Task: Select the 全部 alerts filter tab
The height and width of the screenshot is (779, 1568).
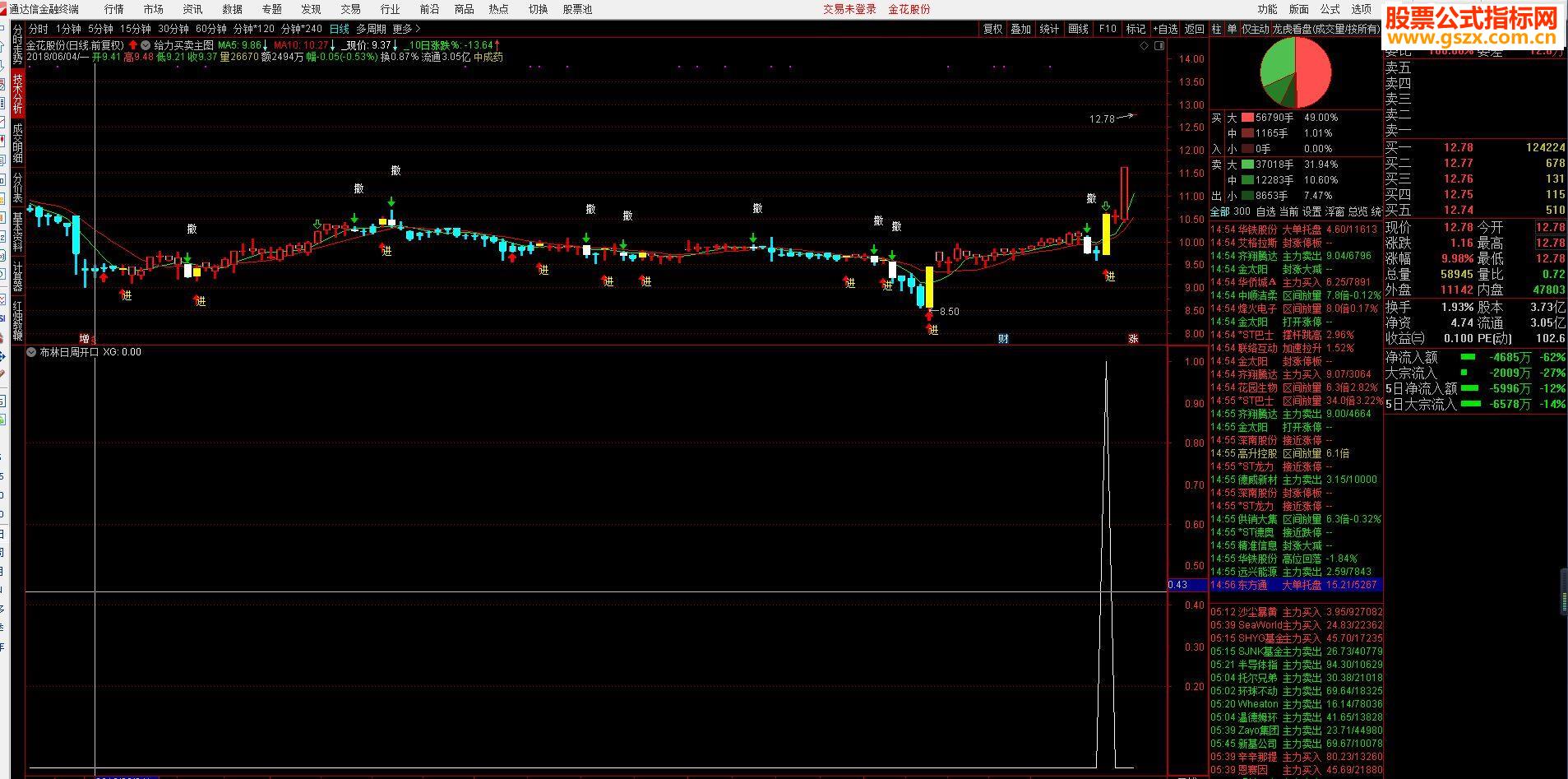Action: tap(1220, 212)
